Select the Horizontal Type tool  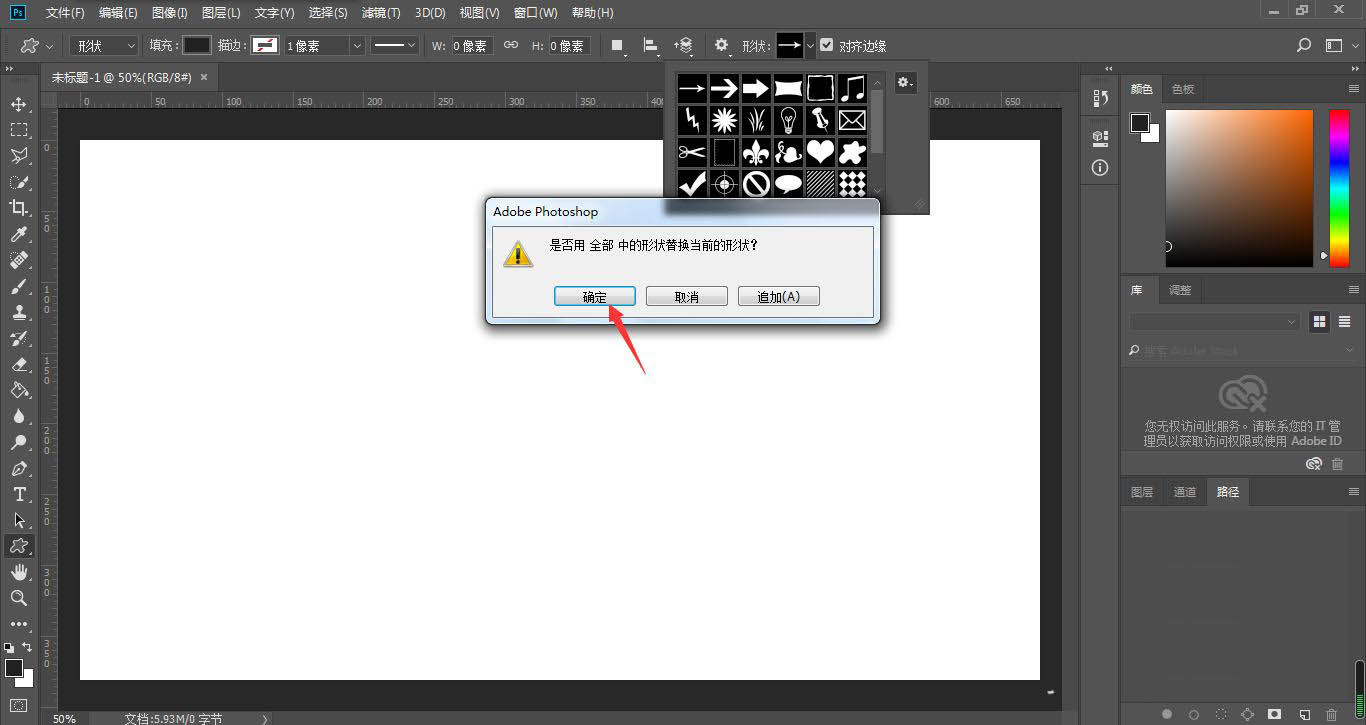tap(20, 494)
